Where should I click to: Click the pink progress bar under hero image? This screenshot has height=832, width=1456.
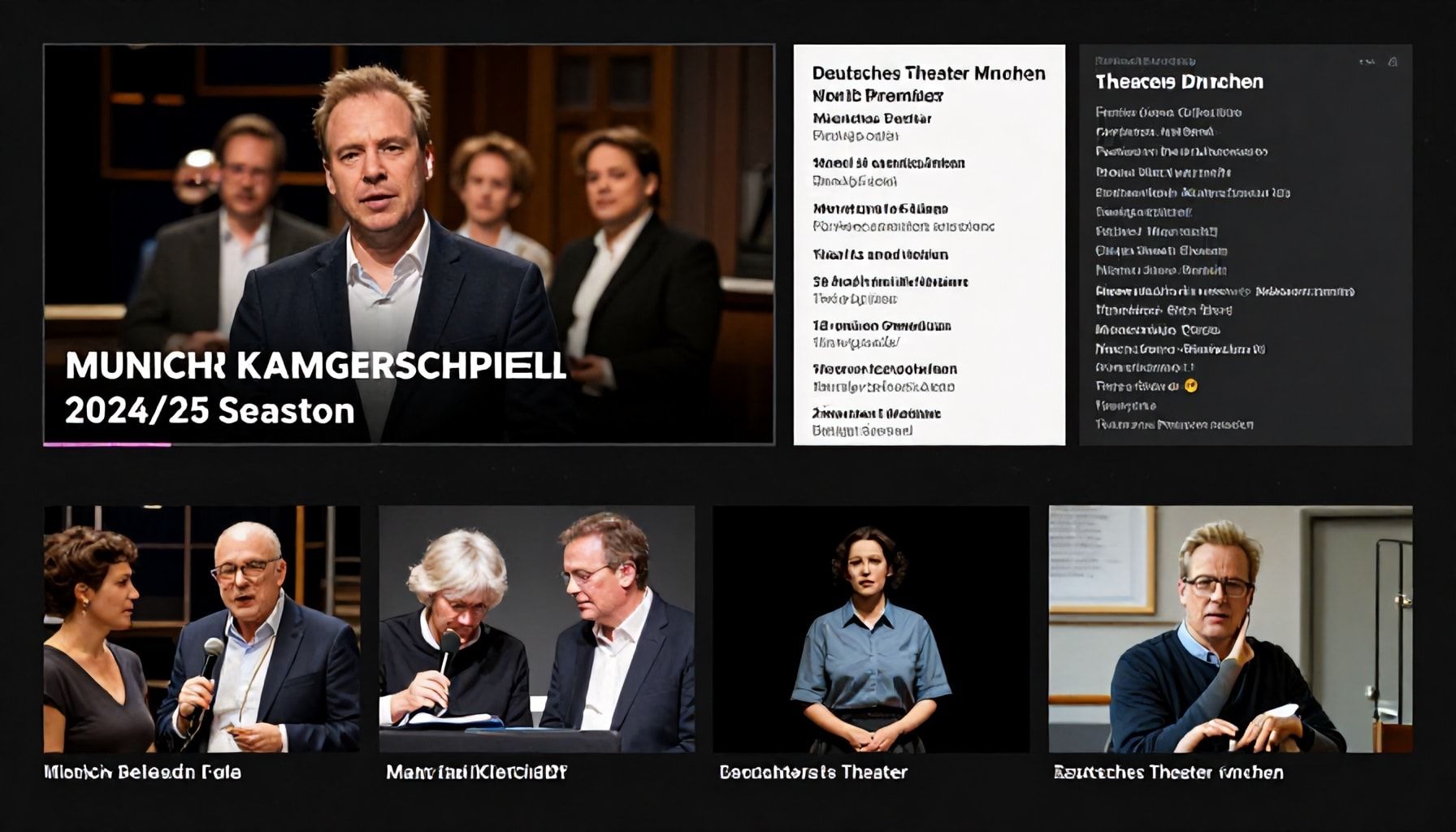[x=107, y=444]
